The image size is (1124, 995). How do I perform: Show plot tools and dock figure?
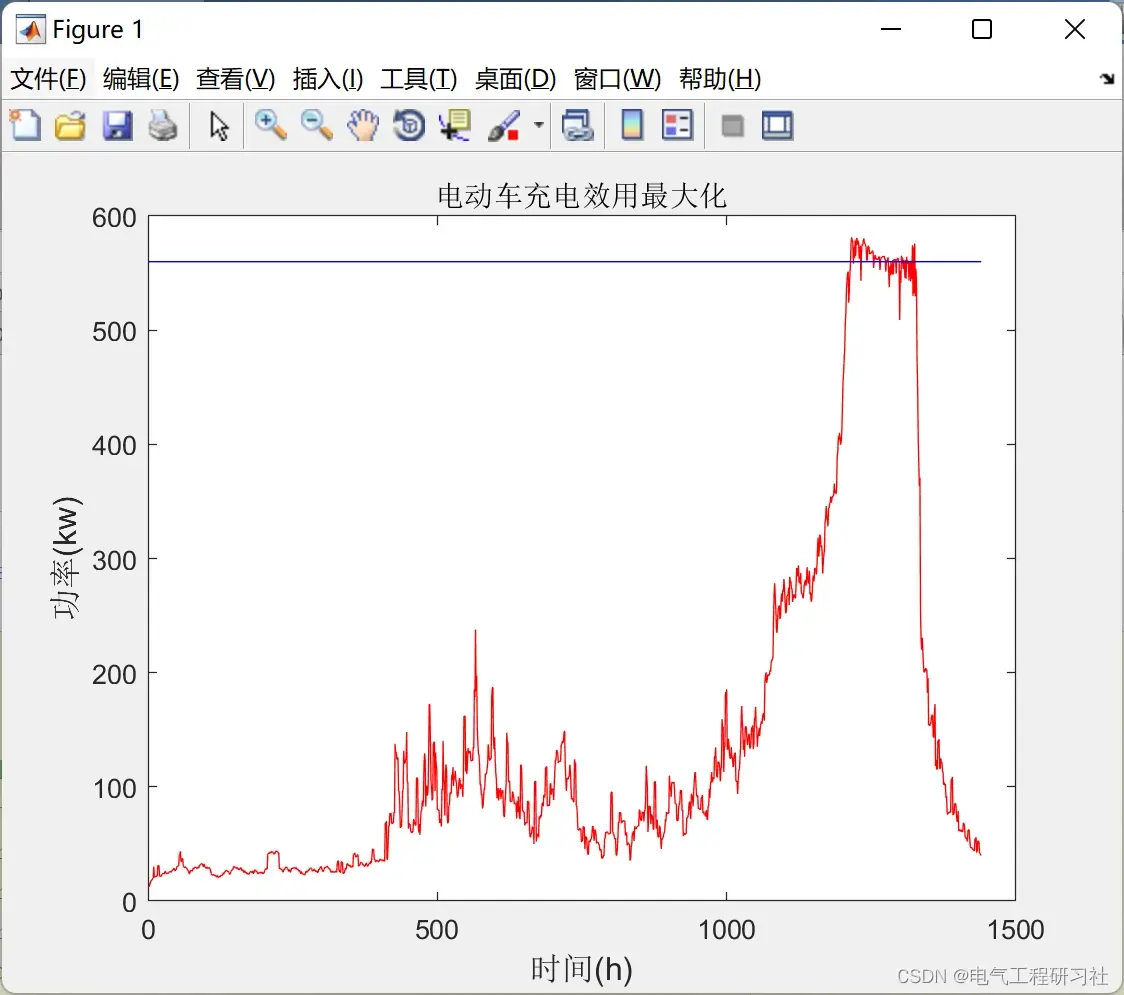pyautogui.click(x=777, y=125)
